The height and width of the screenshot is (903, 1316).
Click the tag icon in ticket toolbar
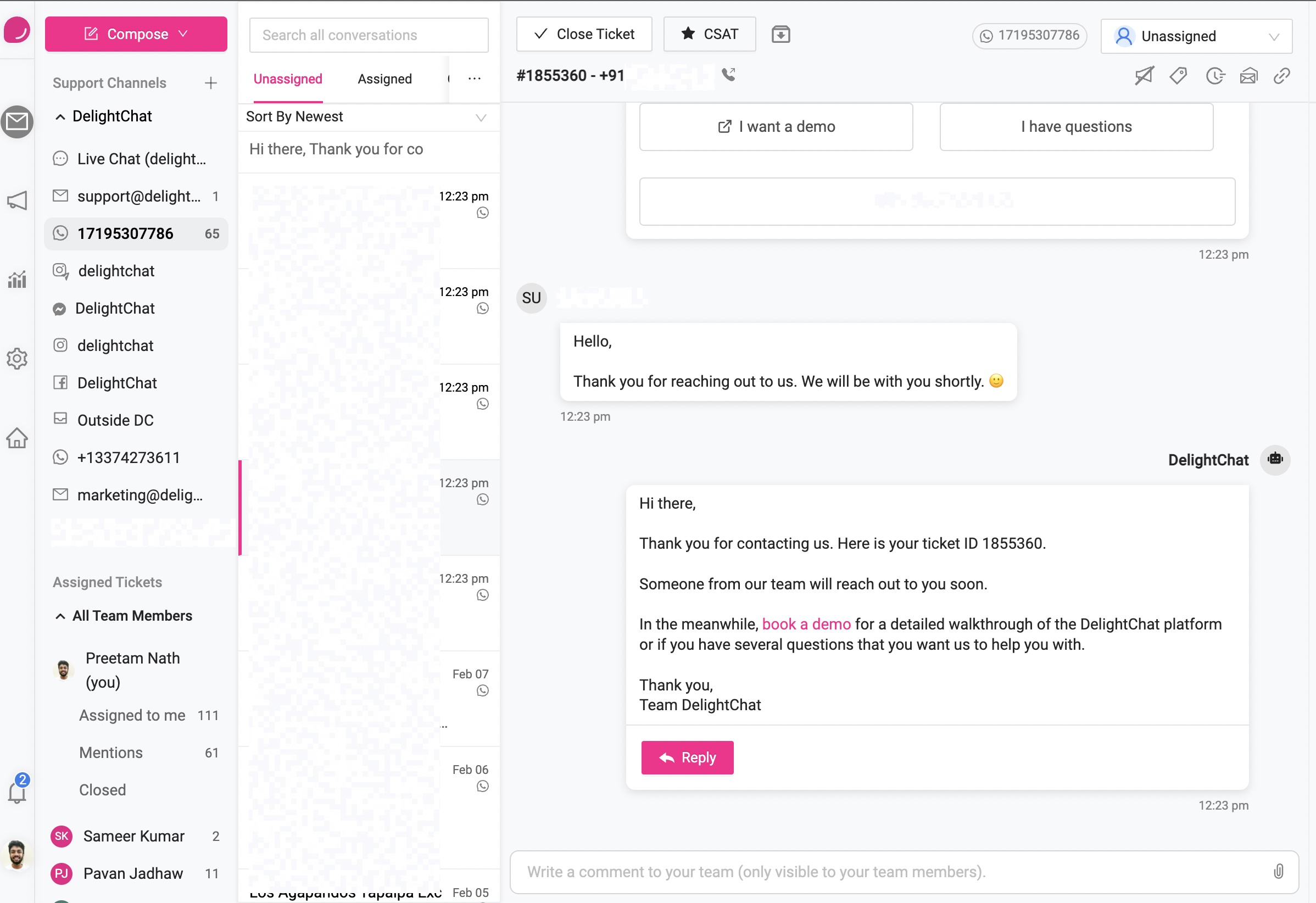click(x=1178, y=76)
